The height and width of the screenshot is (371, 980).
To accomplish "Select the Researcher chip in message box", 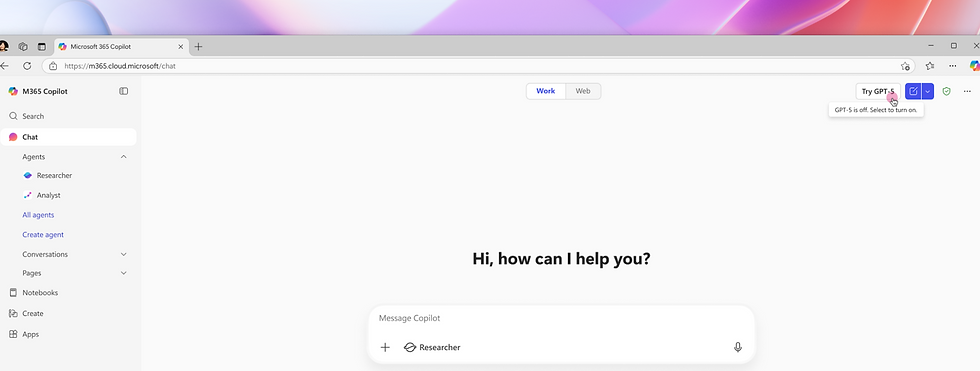I will click(x=432, y=347).
